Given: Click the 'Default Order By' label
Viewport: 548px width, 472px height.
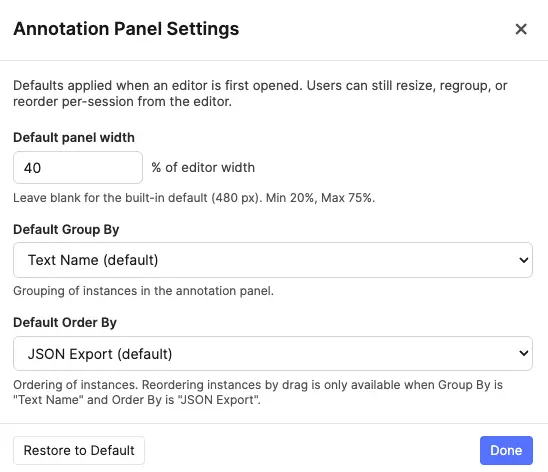Looking at the screenshot, I should 65,322.
